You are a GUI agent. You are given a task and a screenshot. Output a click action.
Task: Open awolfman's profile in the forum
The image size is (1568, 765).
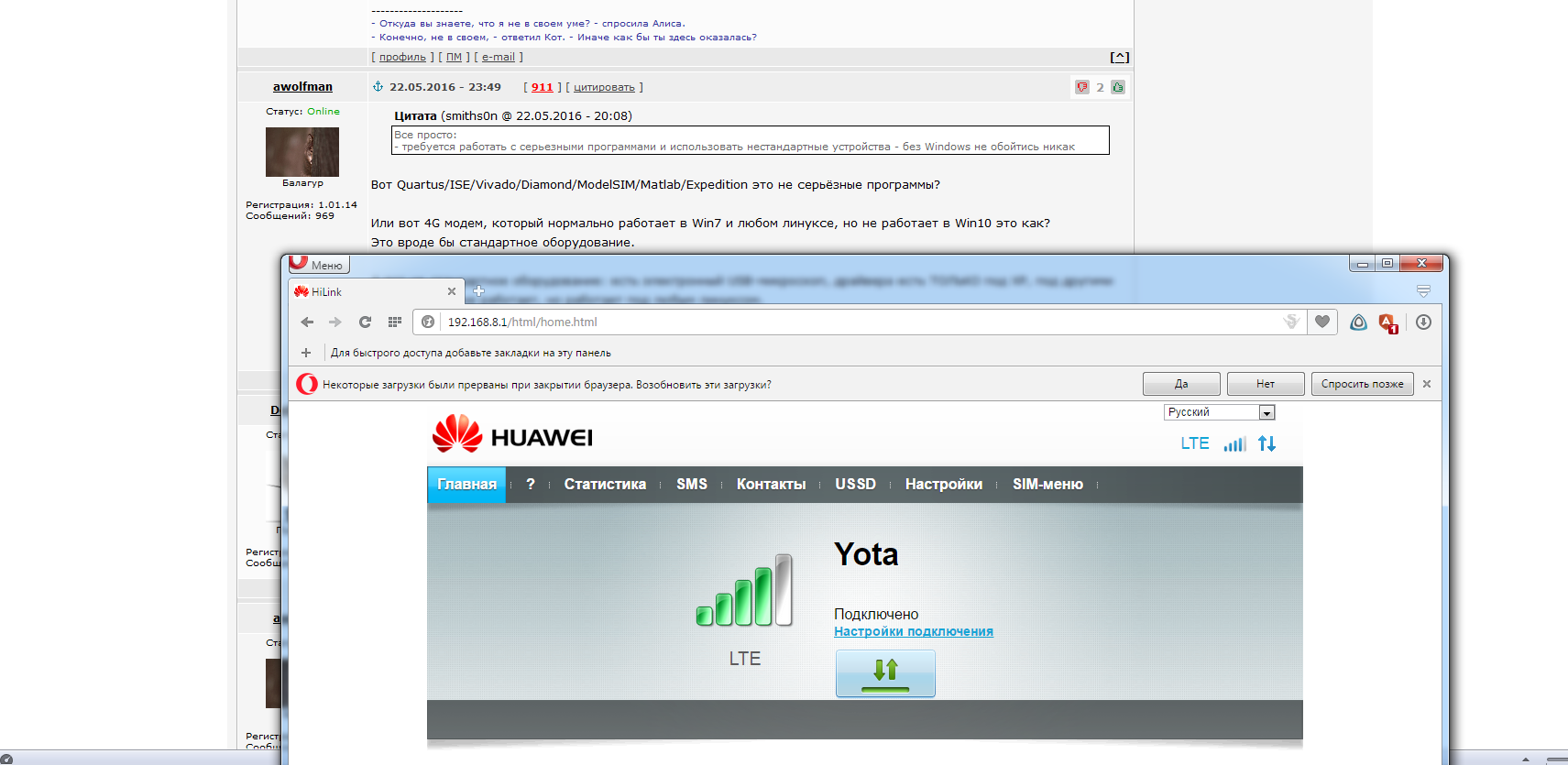click(302, 87)
